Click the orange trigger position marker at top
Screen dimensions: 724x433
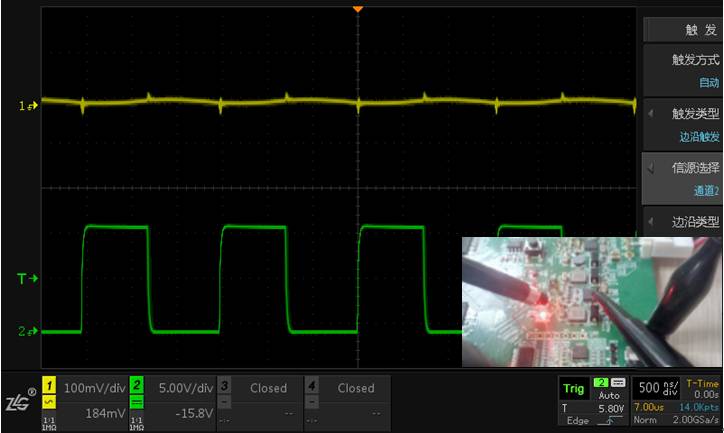[x=358, y=8]
